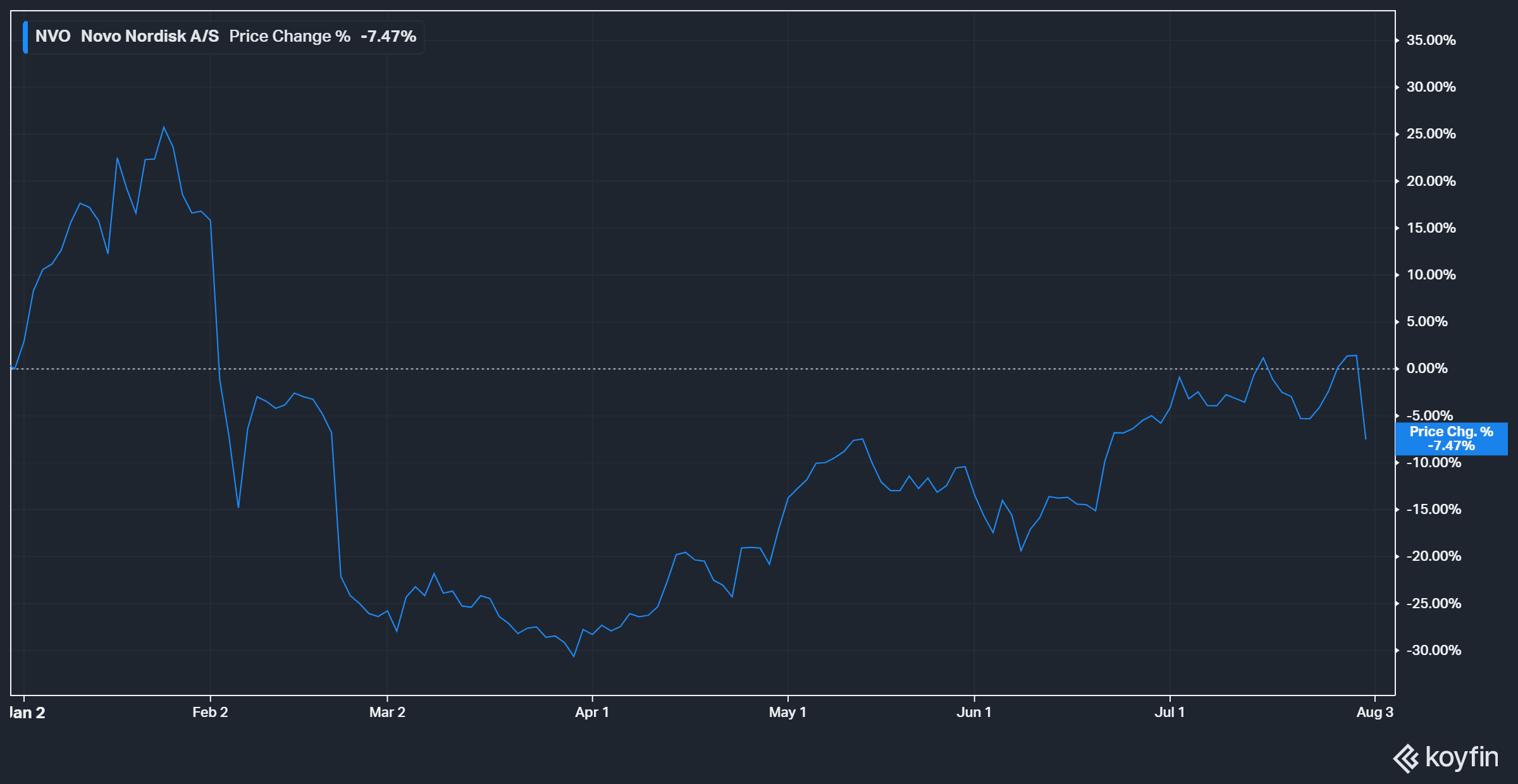This screenshot has width=1518, height=784.
Task: Select the NVO ticker in the legend
Action: pos(53,37)
